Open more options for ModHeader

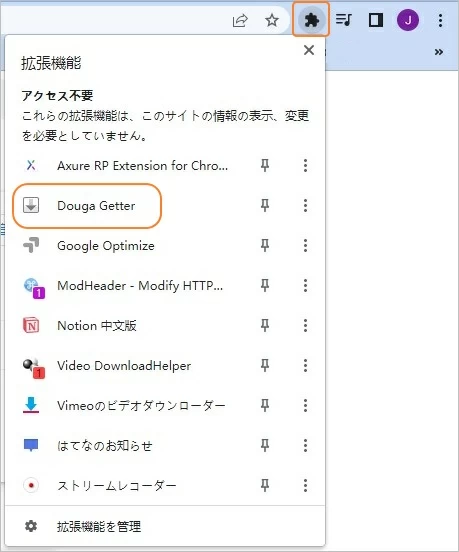(x=305, y=286)
